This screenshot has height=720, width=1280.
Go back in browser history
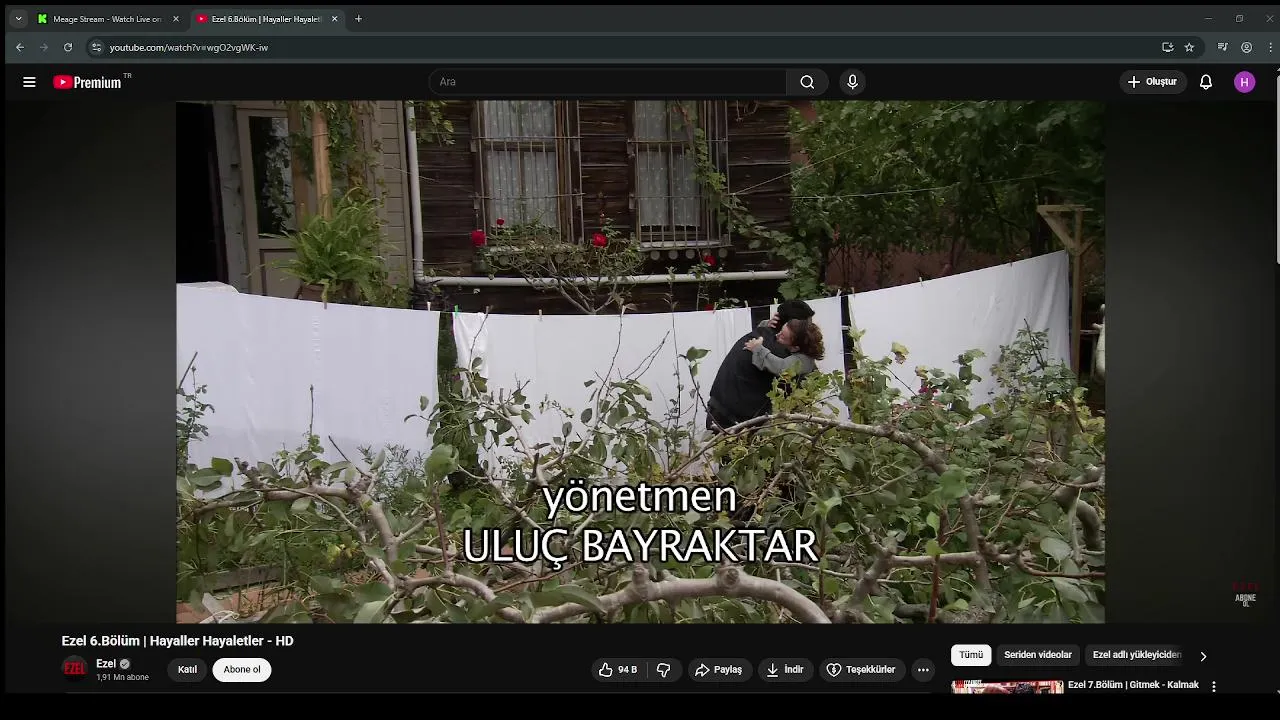pos(19,47)
